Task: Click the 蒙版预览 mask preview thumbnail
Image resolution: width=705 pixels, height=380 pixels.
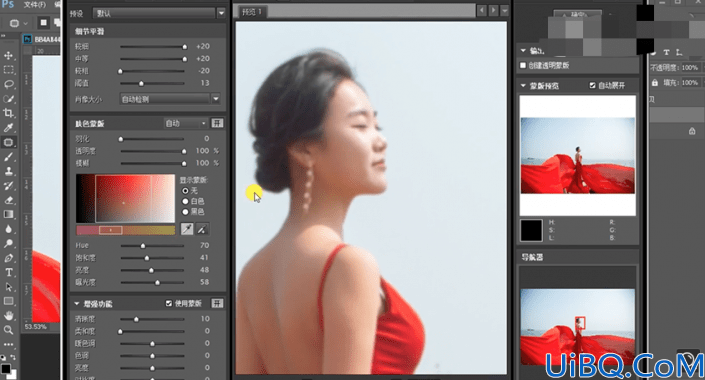Action: [x=578, y=155]
